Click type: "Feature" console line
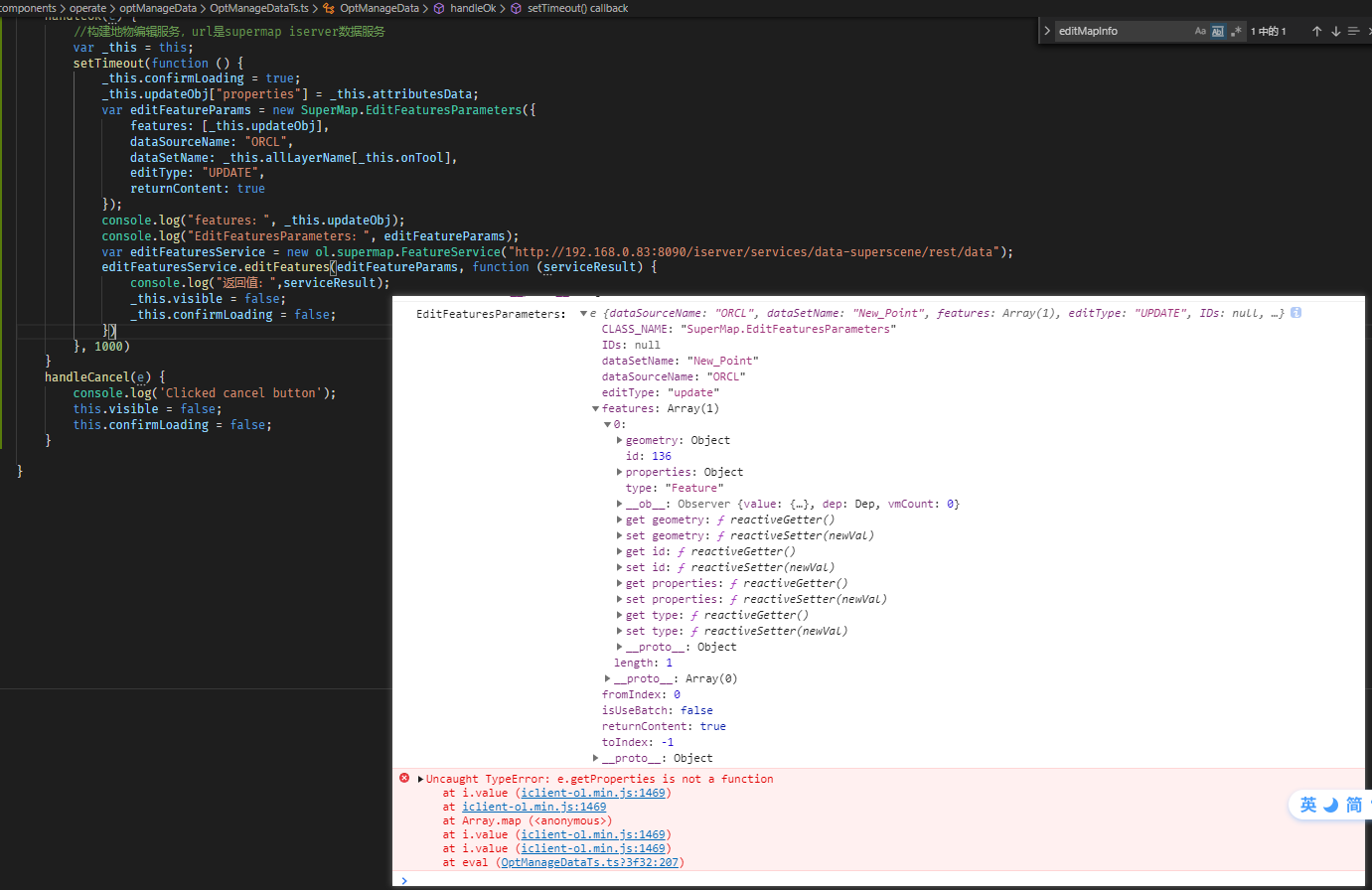The width and height of the screenshot is (1372, 890). 675,489
